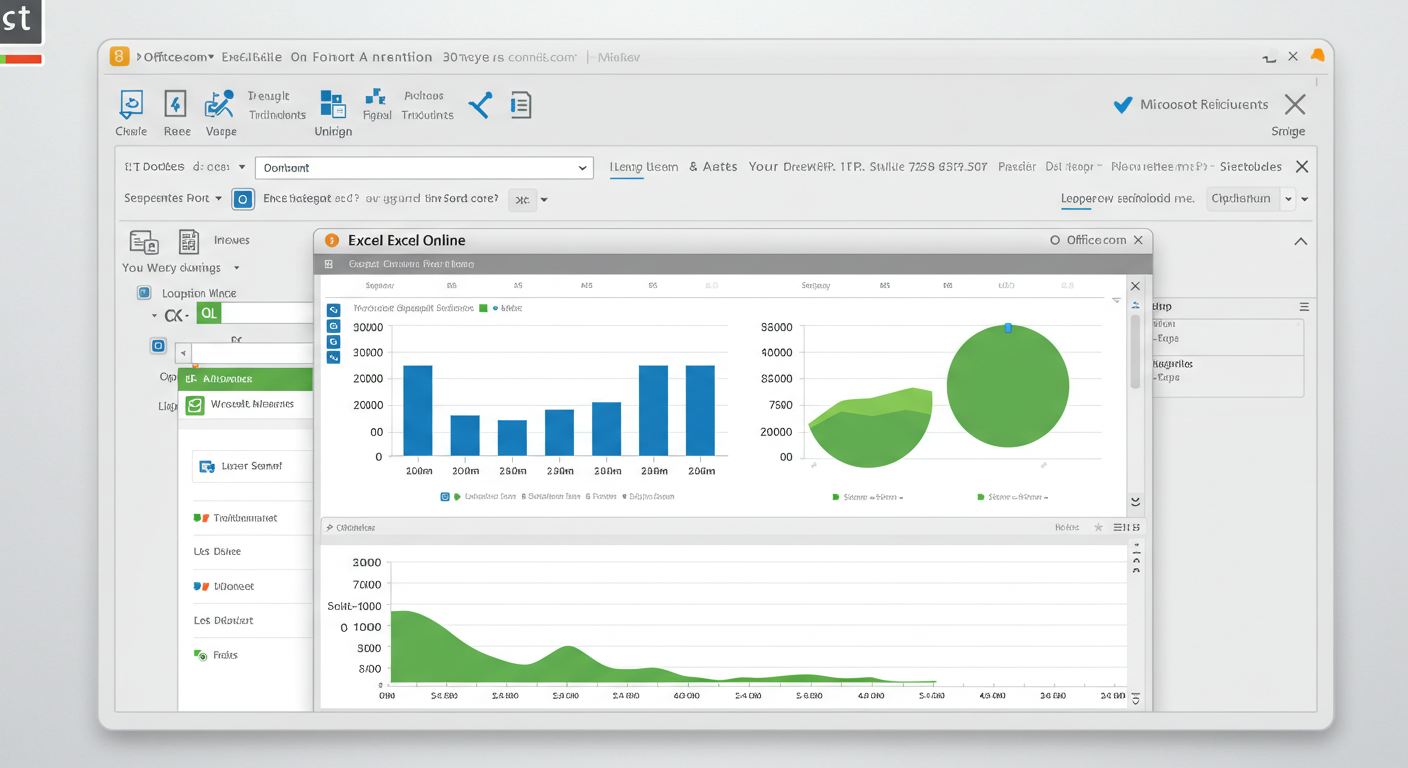1408x768 pixels.
Task: Click the star icon in Excel lower bar
Action: [1098, 527]
